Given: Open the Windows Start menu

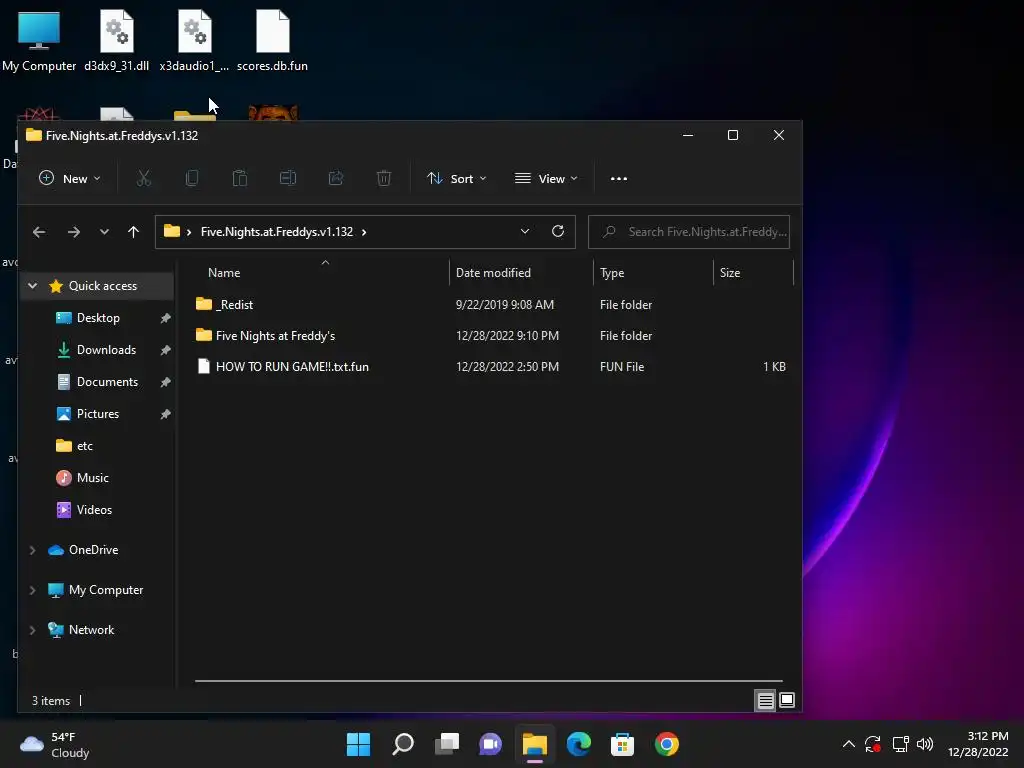Looking at the screenshot, I should [358, 744].
